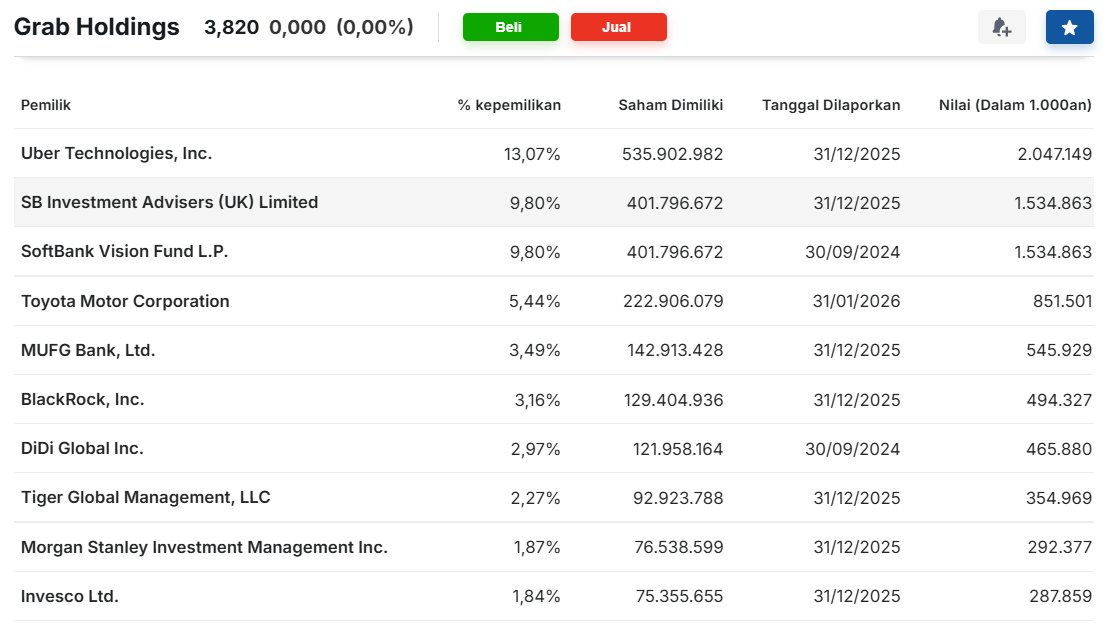Select Morgan Stanley Investment Management Inc.
This screenshot has height=629, width=1115.
click(204, 547)
